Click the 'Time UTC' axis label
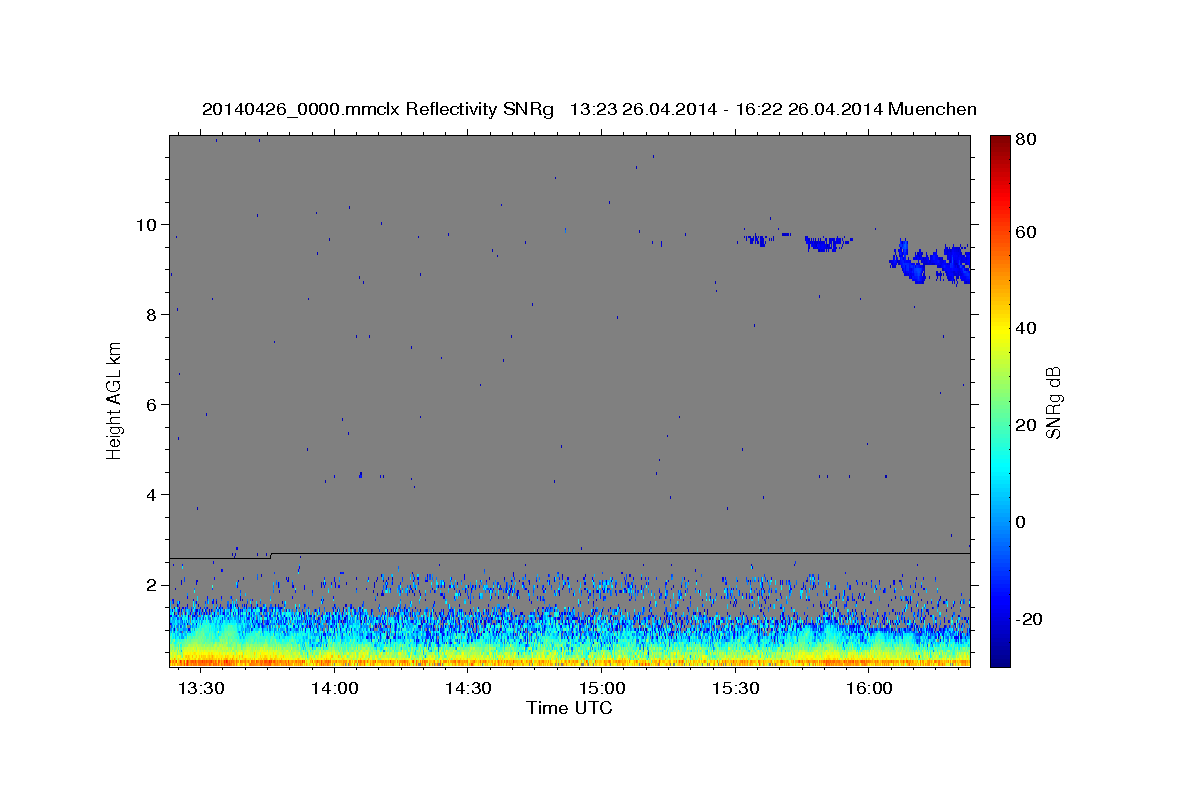The height and width of the screenshot is (800, 1200). (x=569, y=708)
